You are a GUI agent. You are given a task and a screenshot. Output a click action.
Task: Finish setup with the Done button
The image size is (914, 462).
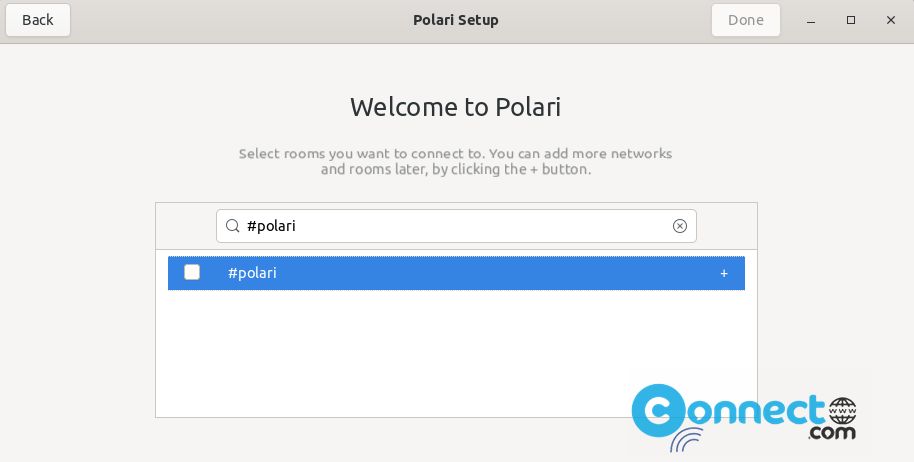[x=746, y=20]
